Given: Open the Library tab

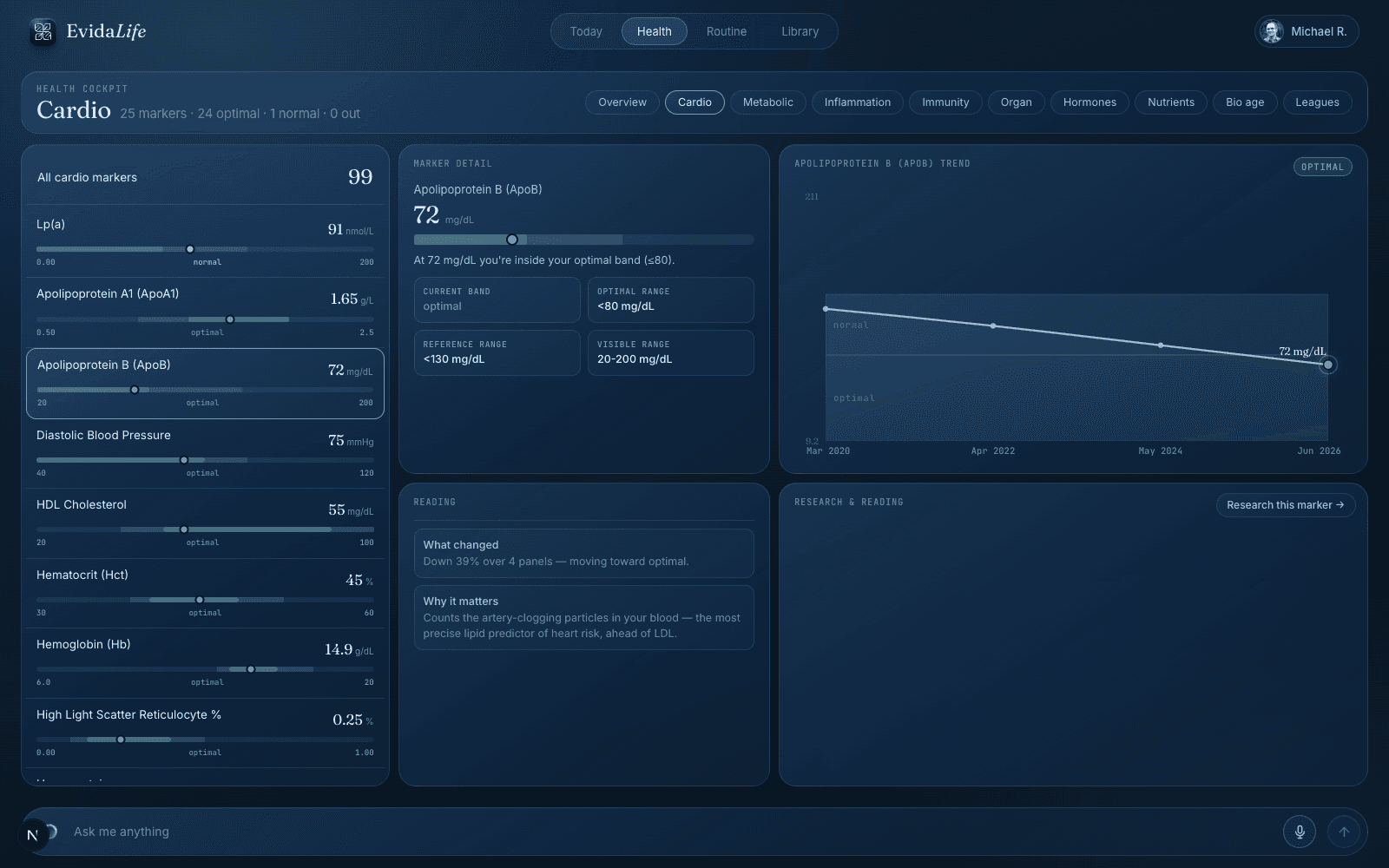Looking at the screenshot, I should pyautogui.click(x=800, y=31).
